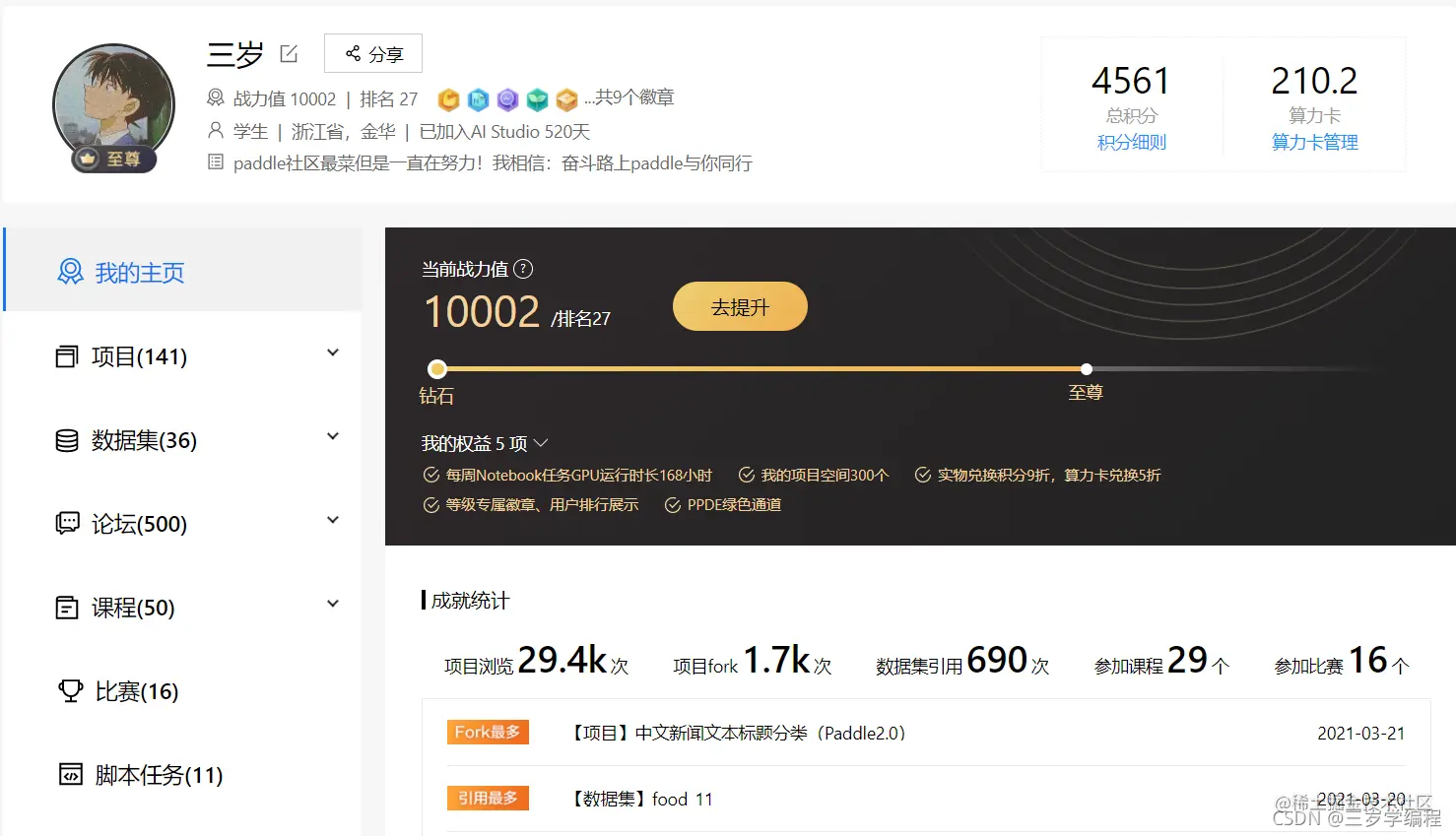Collapse the 我的权益 5 项 list

(x=540, y=443)
